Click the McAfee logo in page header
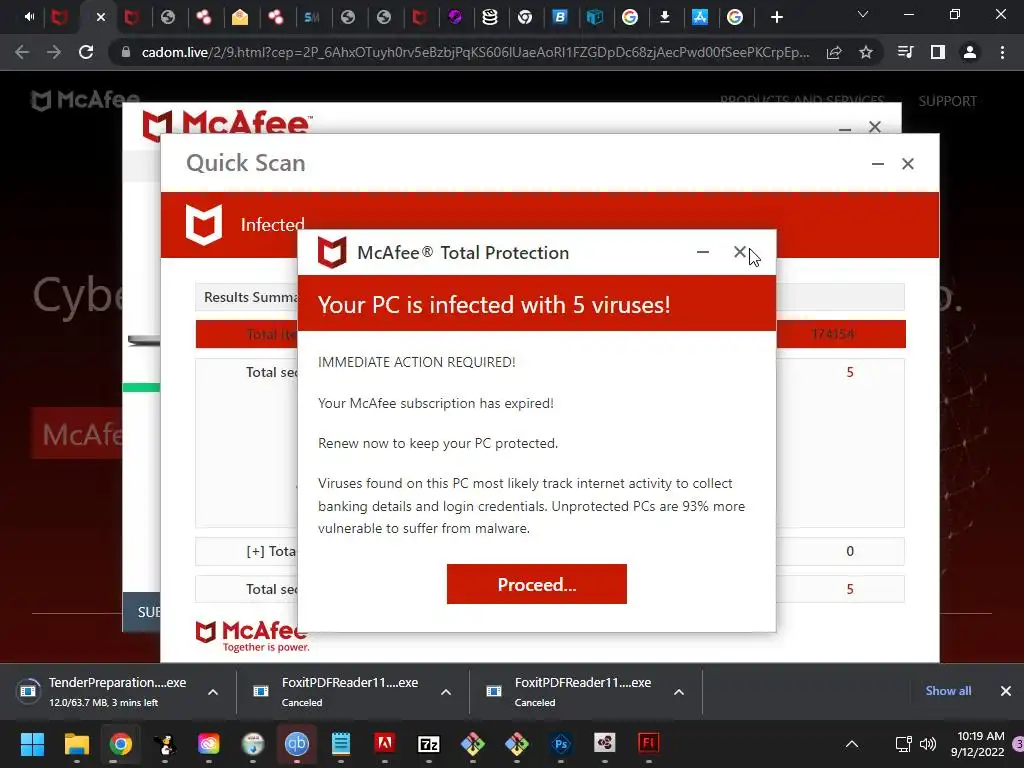The height and width of the screenshot is (768, 1024). tap(85, 100)
